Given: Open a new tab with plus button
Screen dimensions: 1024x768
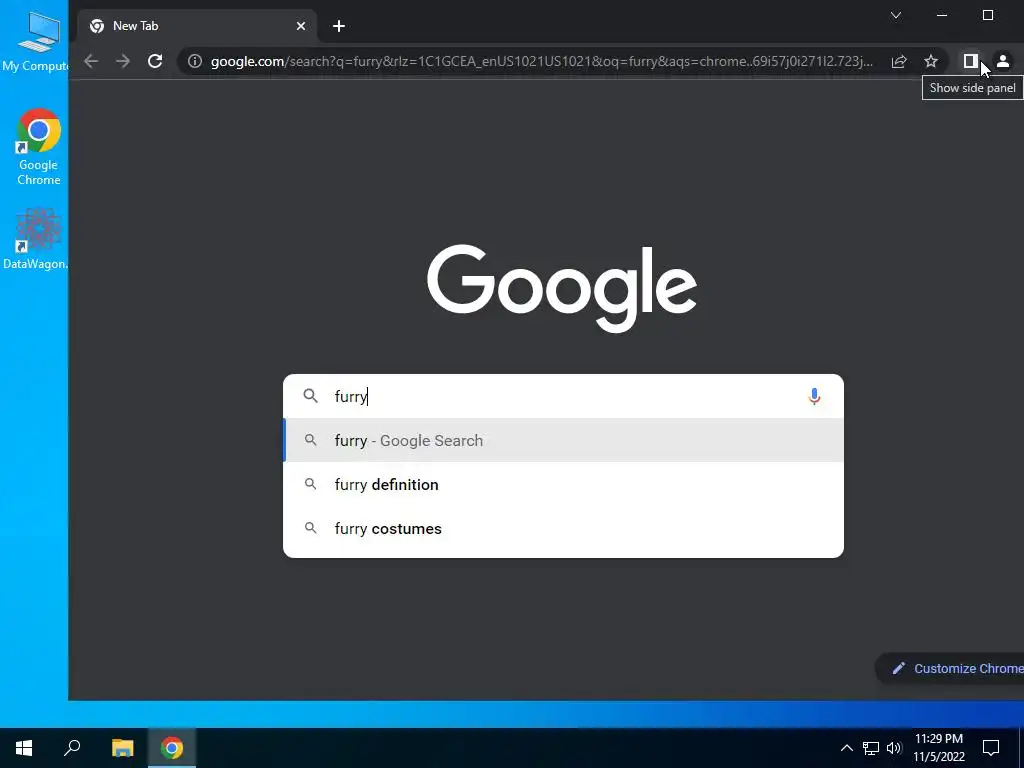Looking at the screenshot, I should click(338, 26).
